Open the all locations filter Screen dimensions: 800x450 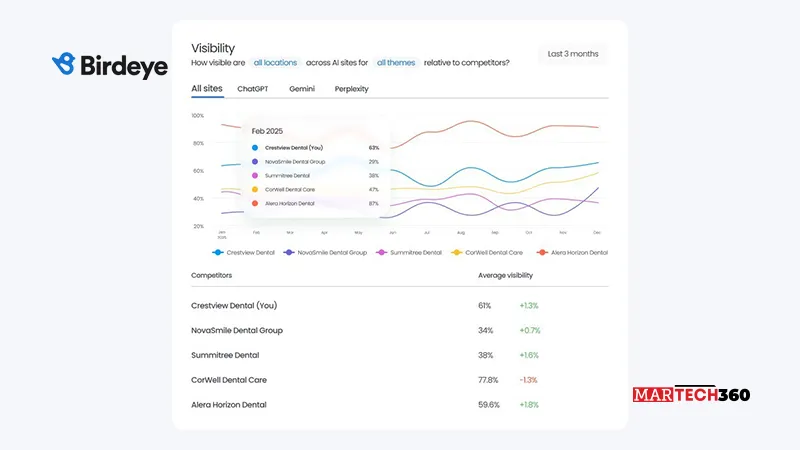tap(275, 62)
